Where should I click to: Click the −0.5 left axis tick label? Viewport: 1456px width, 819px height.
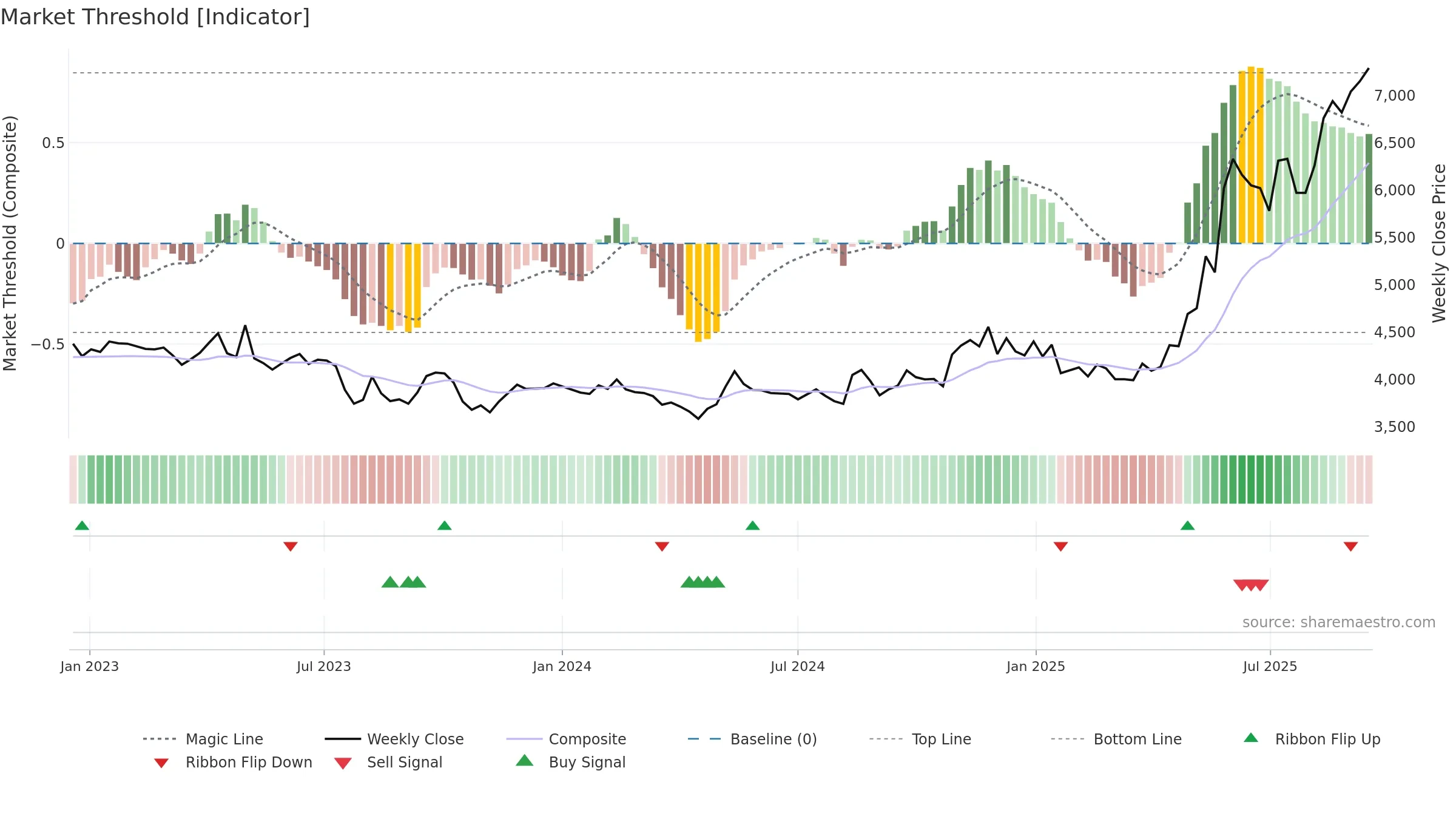click(48, 345)
